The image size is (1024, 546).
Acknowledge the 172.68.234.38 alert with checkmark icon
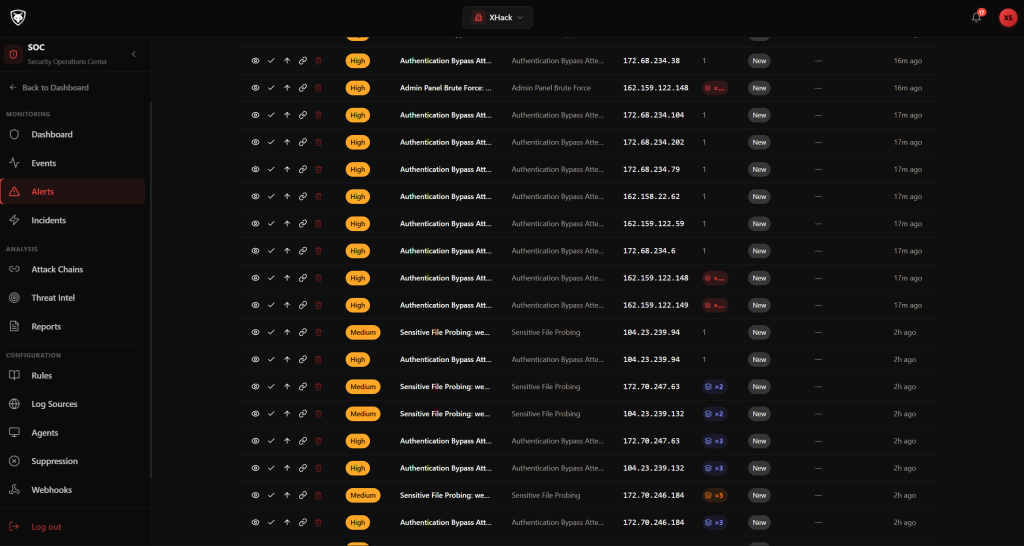271,61
